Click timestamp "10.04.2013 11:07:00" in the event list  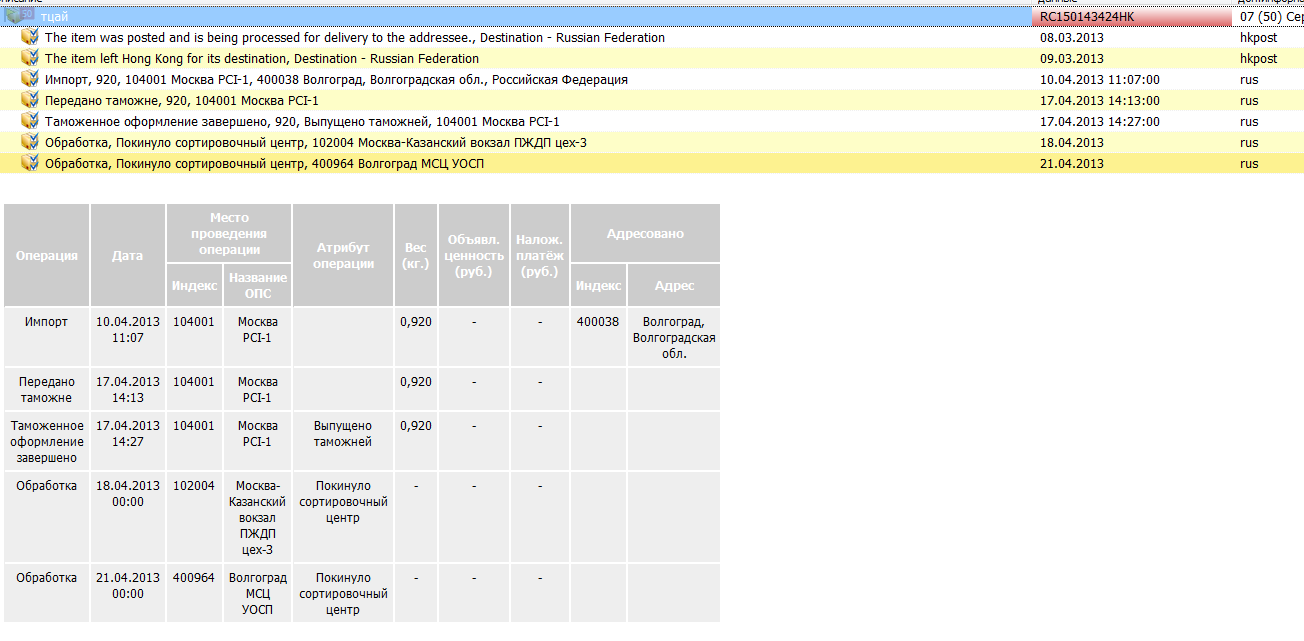[x=1100, y=80]
